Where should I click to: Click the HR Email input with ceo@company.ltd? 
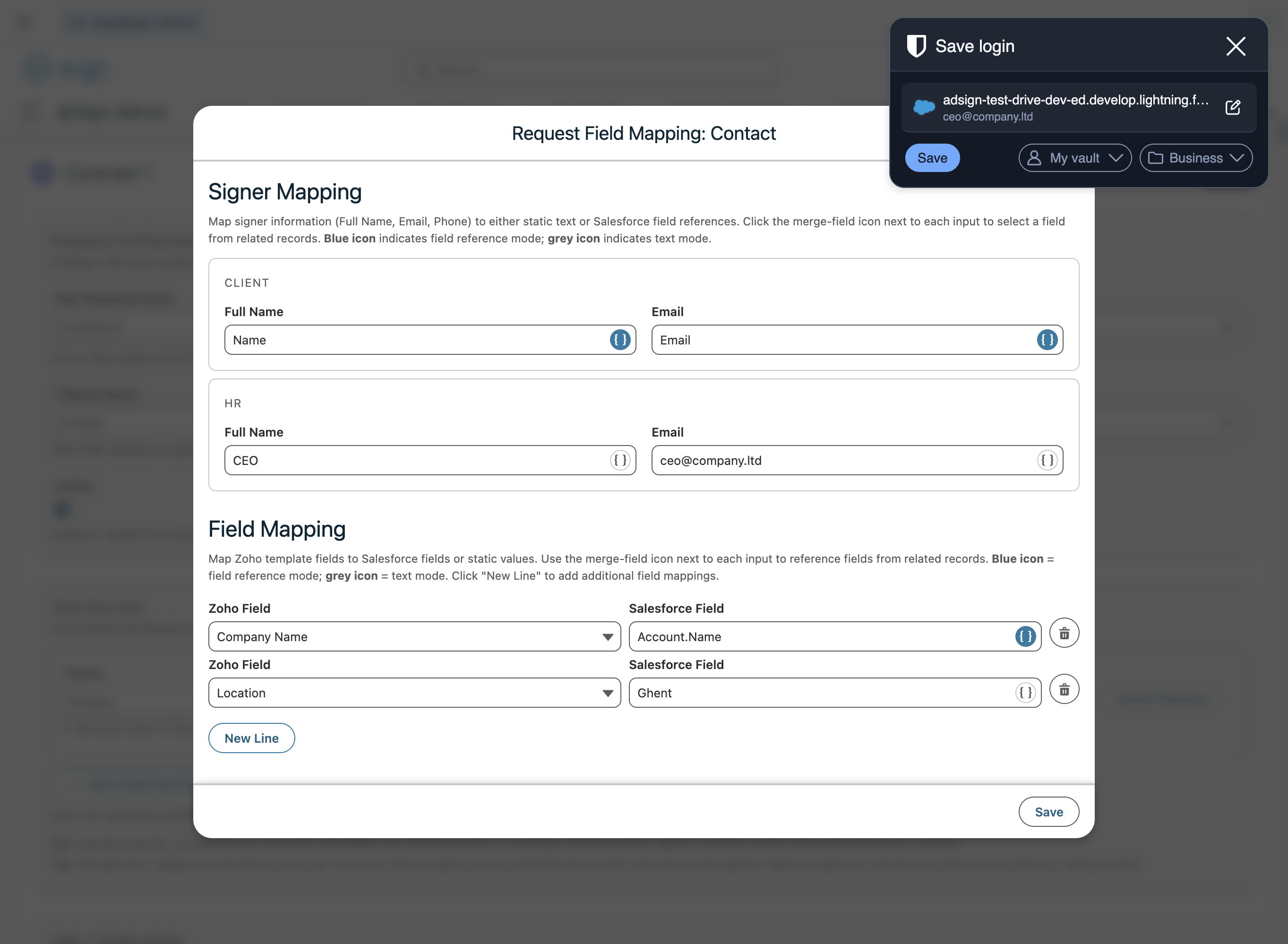(840, 461)
